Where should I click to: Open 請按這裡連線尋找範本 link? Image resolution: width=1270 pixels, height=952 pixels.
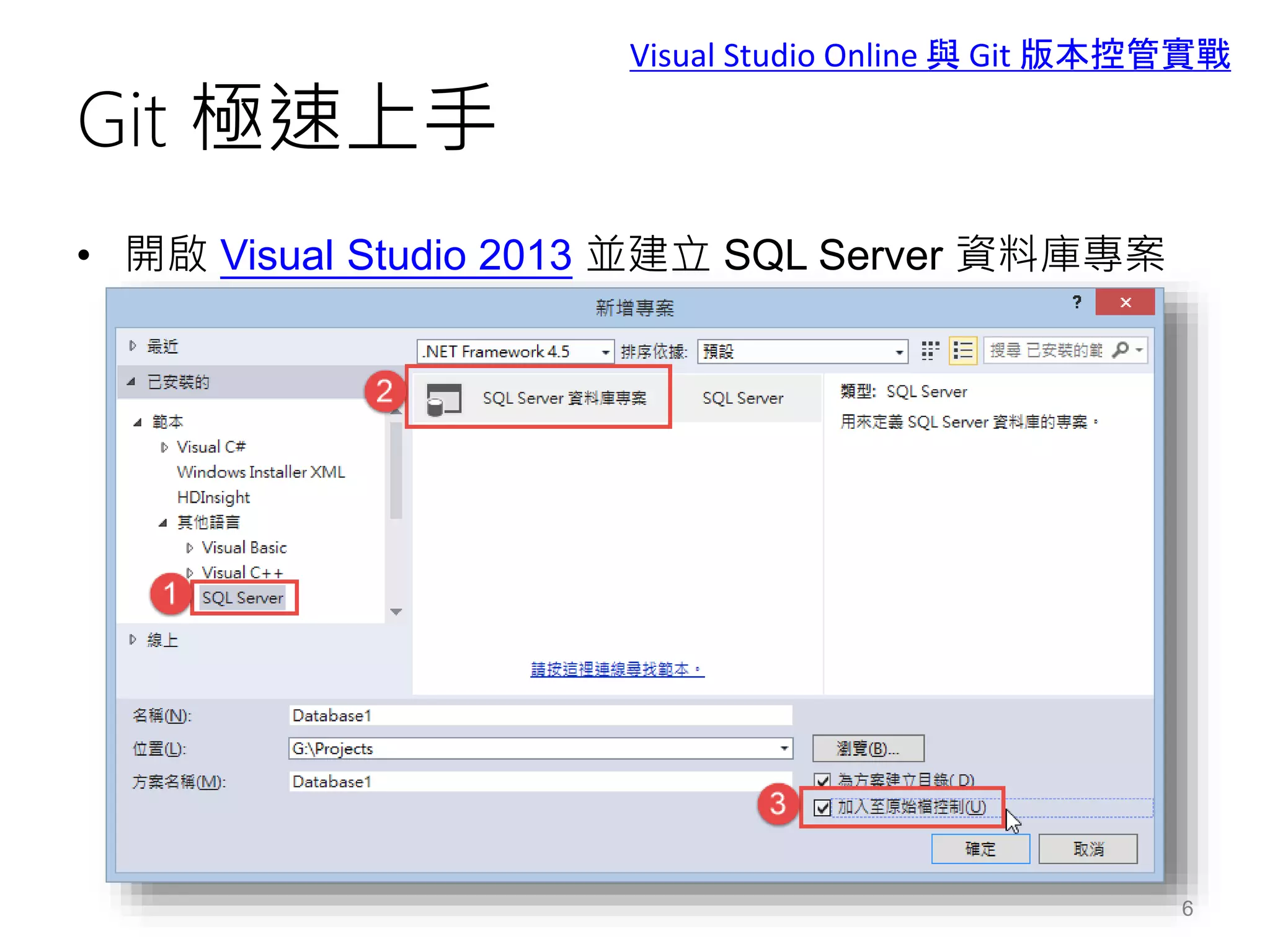[x=617, y=669]
